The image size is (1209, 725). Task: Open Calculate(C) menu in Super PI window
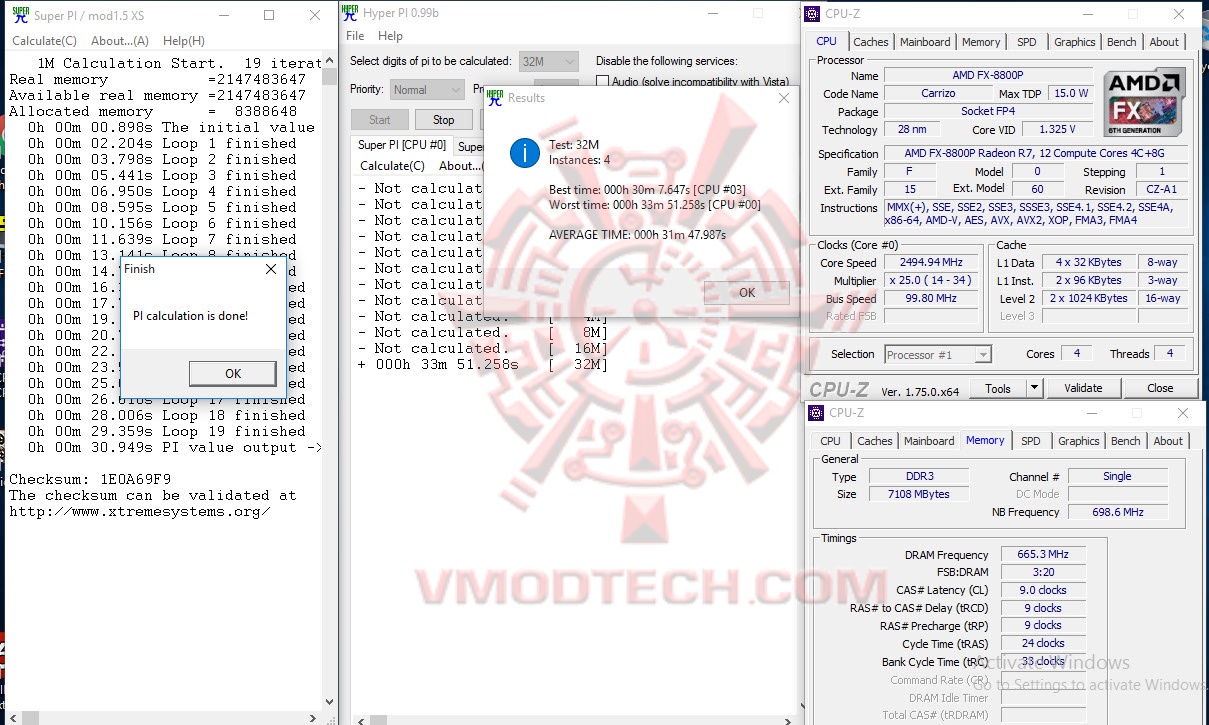pyautogui.click(x=44, y=41)
